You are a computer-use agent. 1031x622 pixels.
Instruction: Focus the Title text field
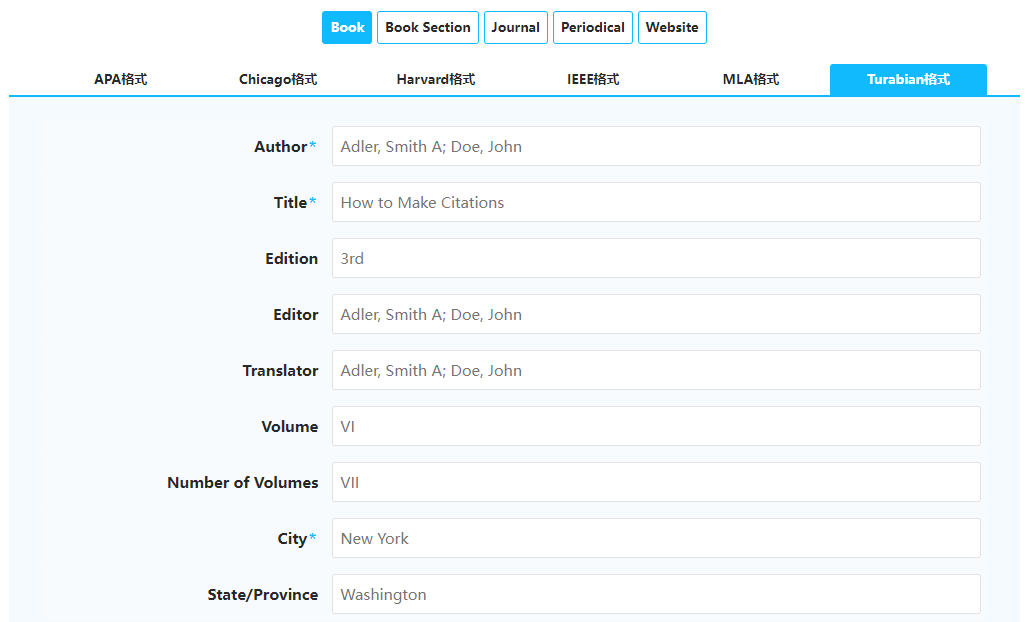(x=656, y=202)
